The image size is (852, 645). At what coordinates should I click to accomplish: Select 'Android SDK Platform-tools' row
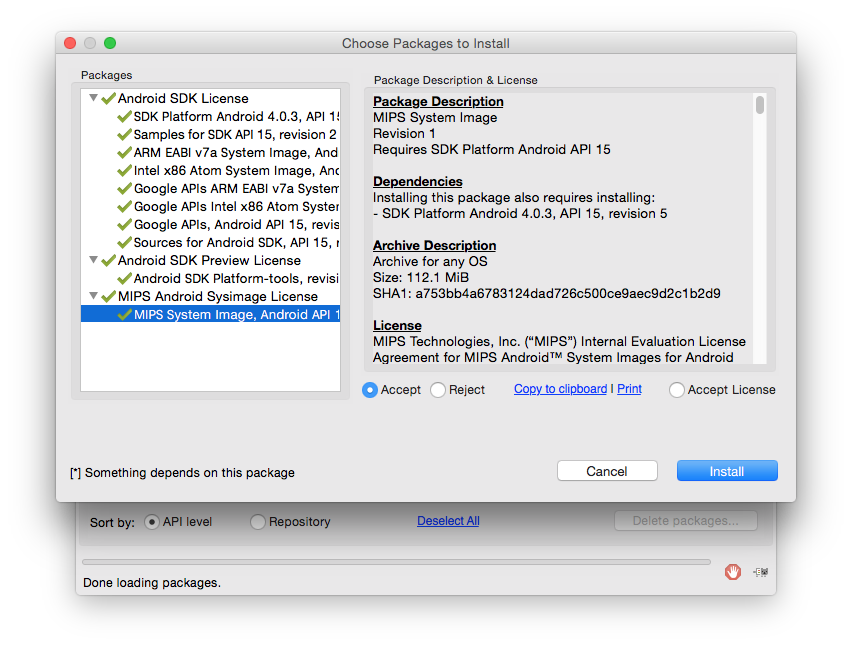click(210, 278)
